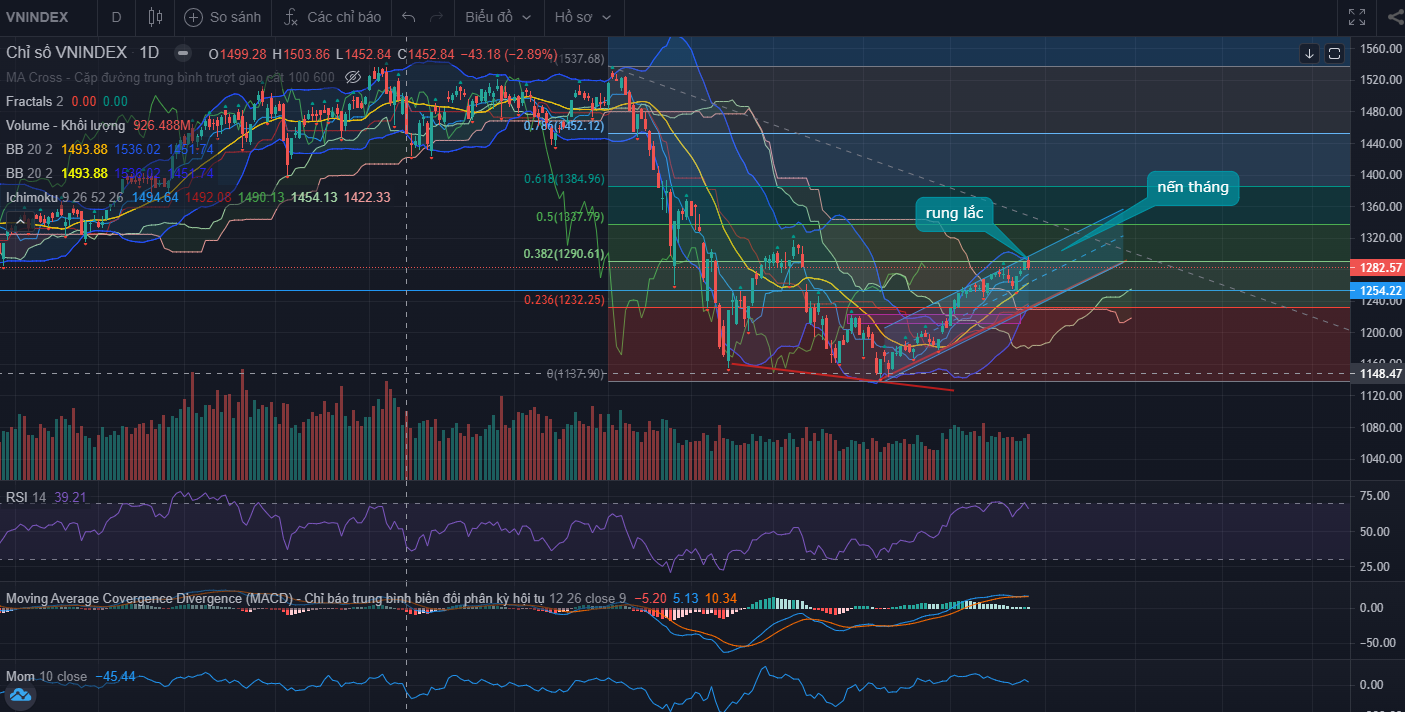Click the share icon at top right
The width and height of the screenshot is (1405, 712).
[x=1395, y=17]
